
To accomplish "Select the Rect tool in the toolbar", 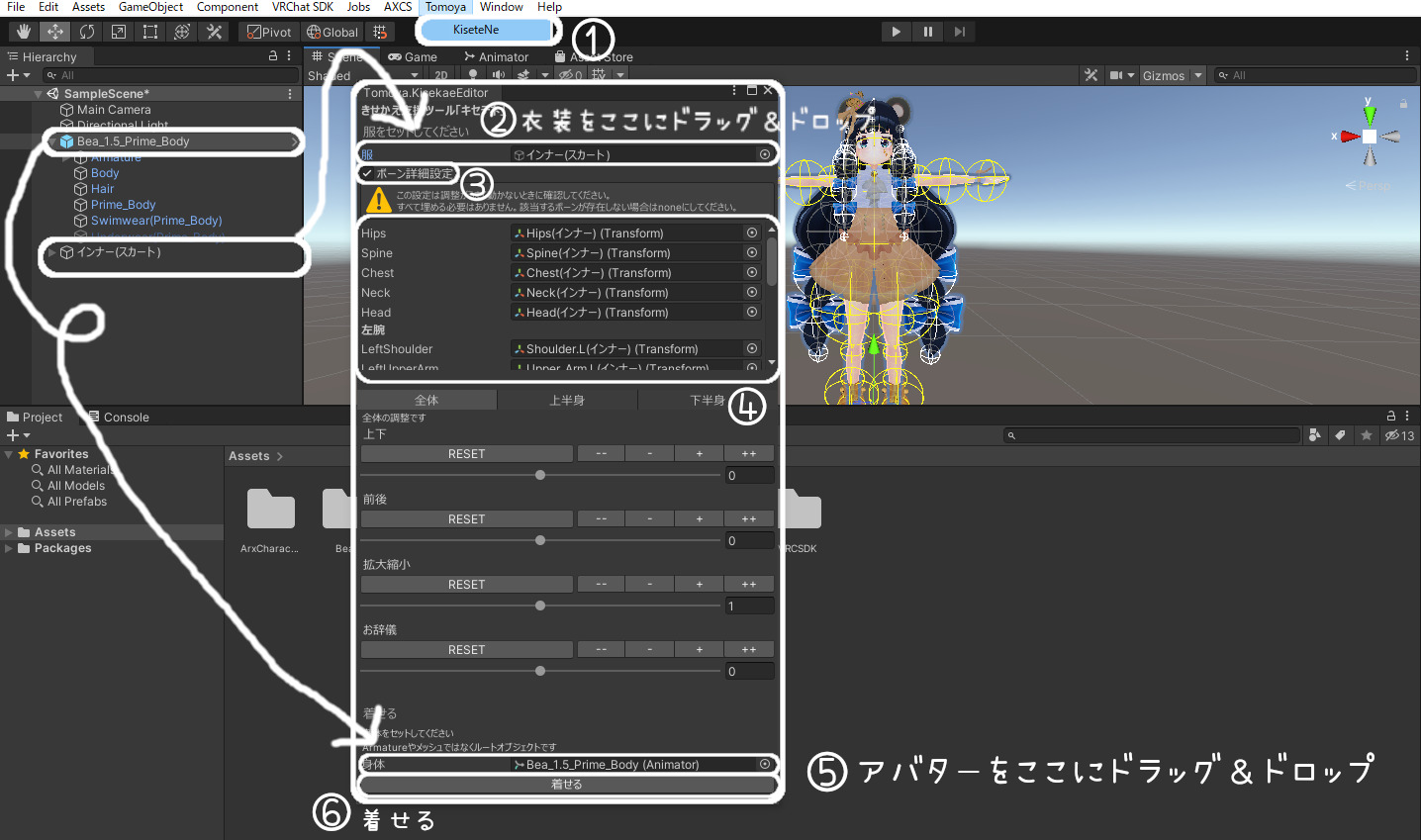I will pos(150,32).
